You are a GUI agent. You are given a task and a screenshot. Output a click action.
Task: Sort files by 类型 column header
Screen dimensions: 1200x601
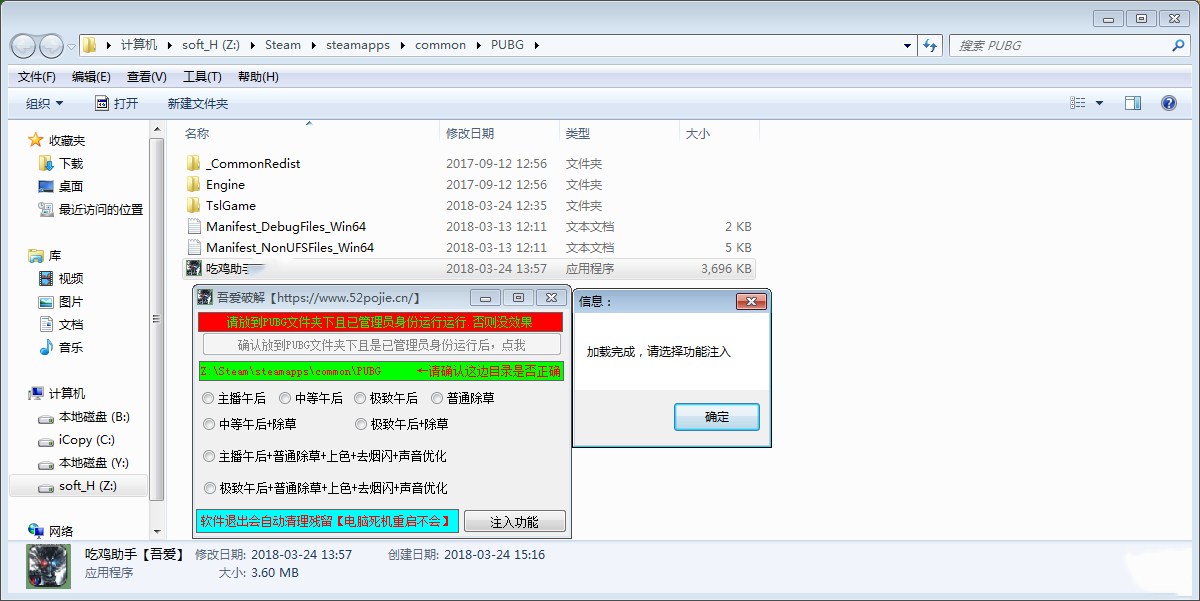pos(619,133)
